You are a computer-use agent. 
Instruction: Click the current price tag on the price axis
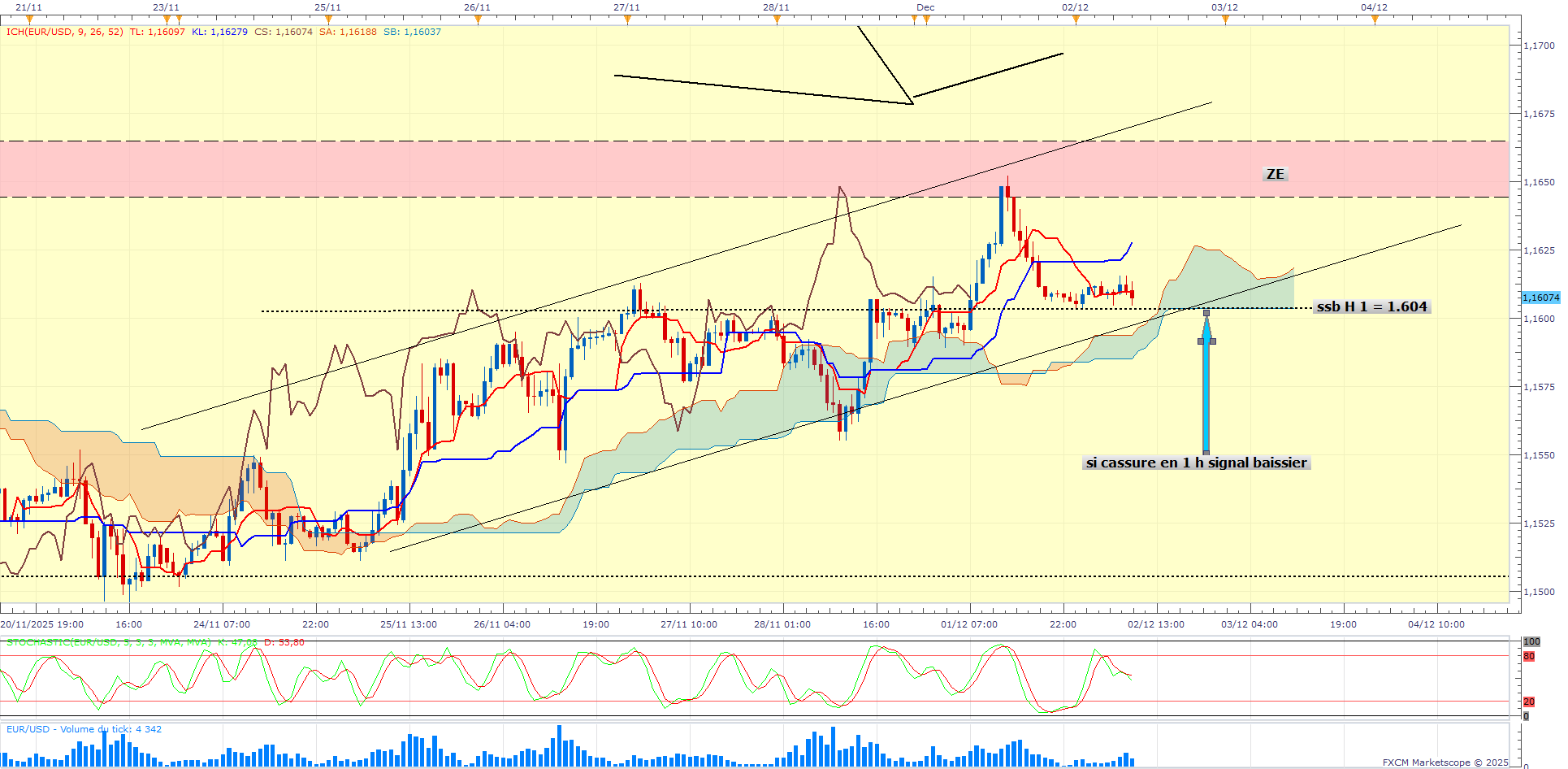click(x=1540, y=298)
